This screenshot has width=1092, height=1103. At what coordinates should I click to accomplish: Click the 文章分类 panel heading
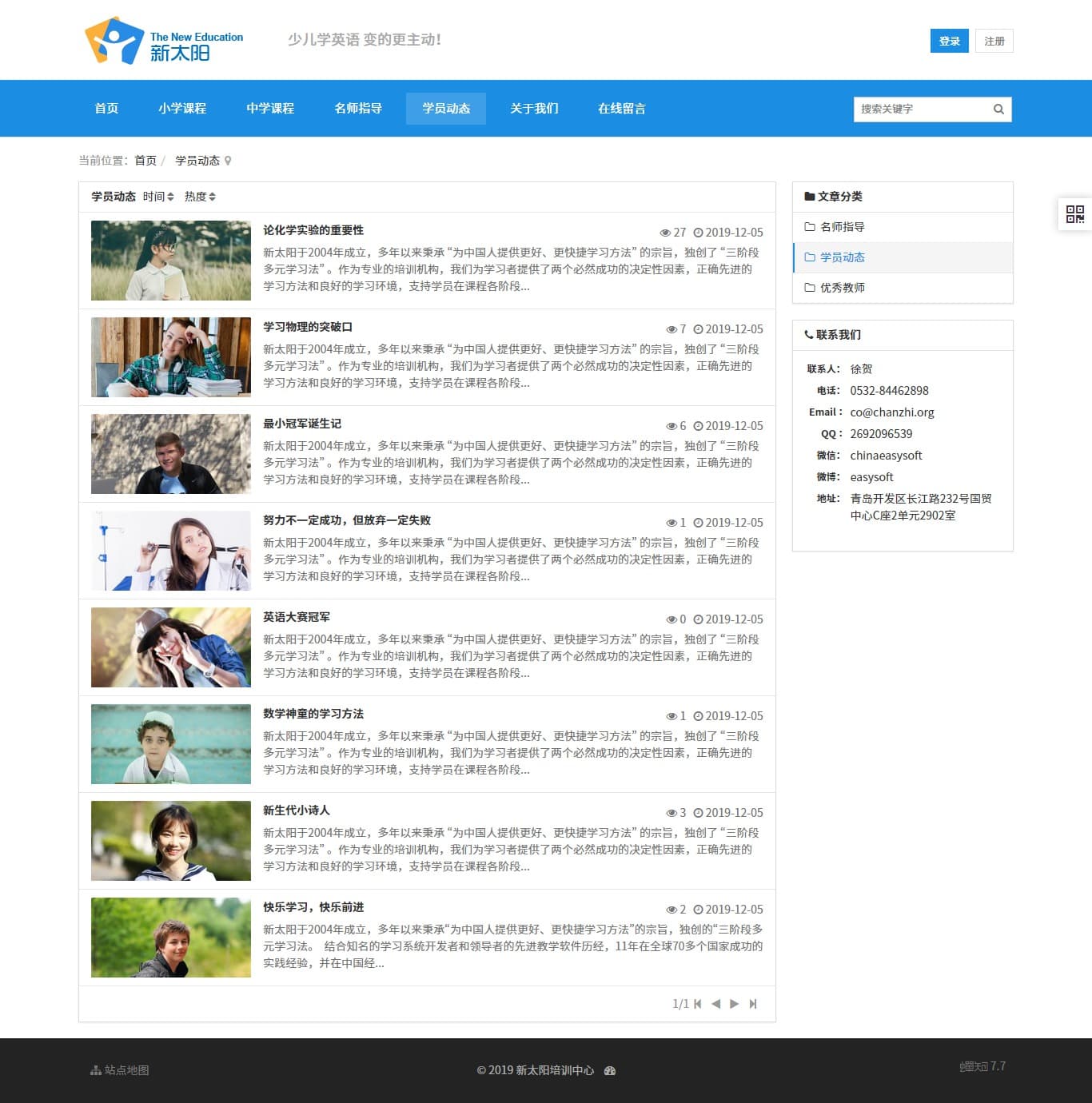pos(833,197)
